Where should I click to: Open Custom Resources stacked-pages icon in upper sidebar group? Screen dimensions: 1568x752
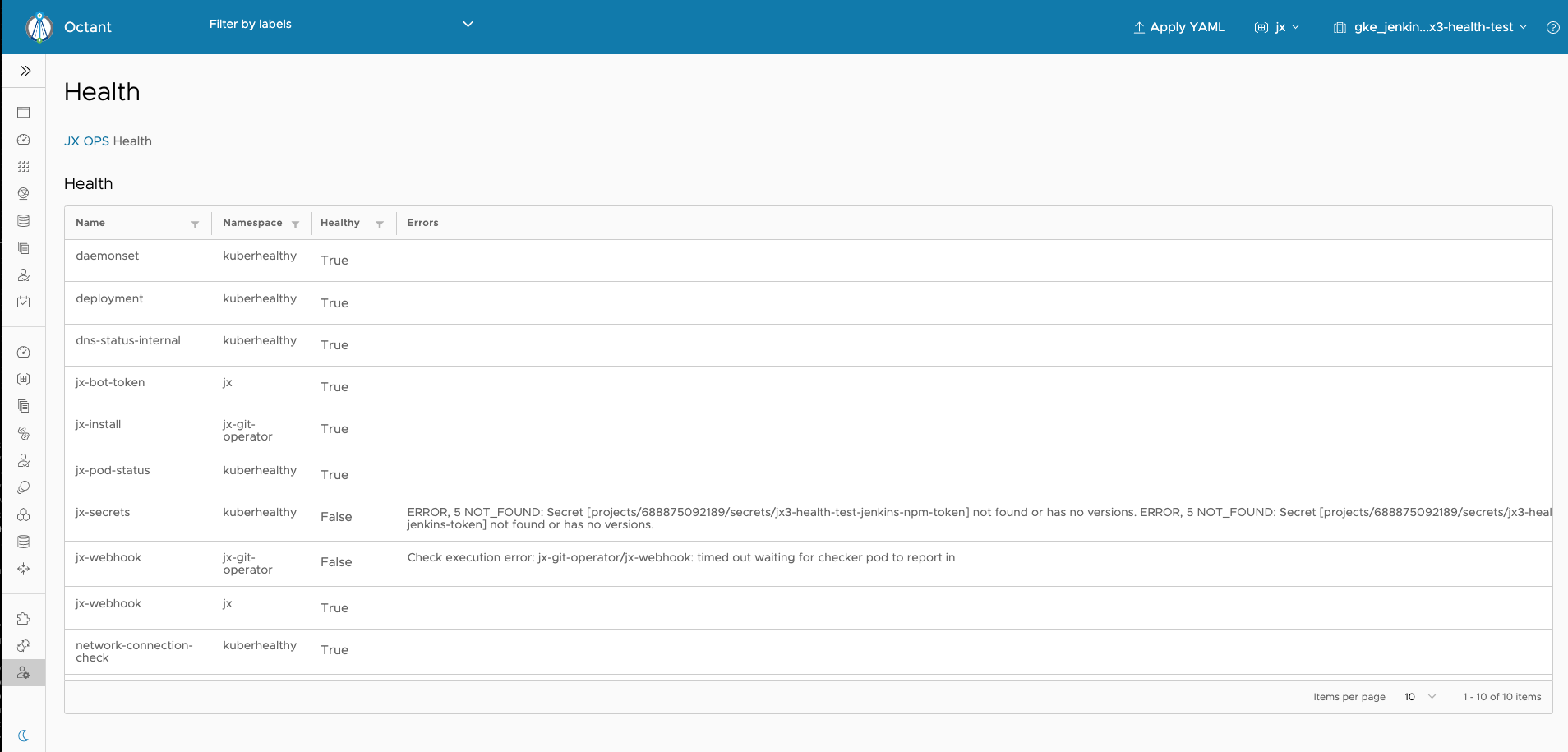23,247
